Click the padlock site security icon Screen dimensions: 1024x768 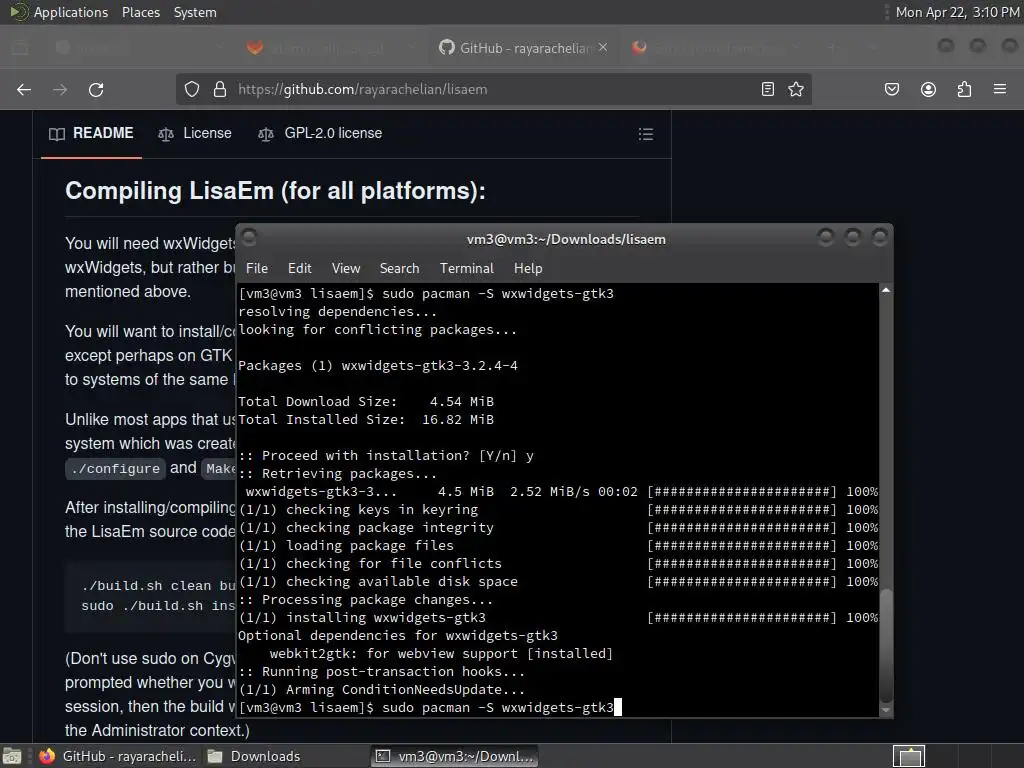(x=220, y=89)
